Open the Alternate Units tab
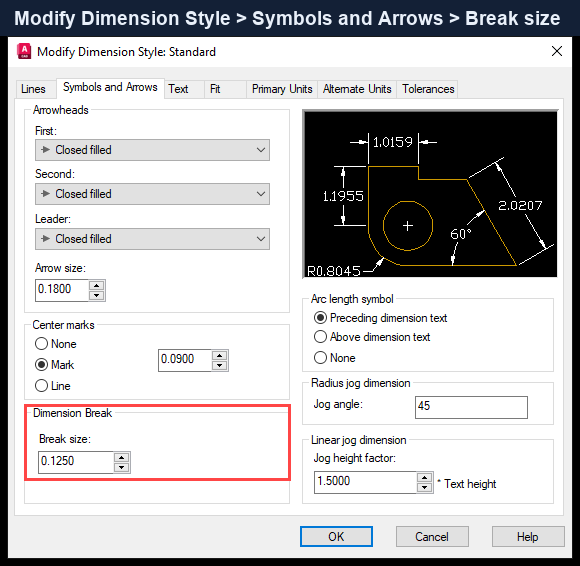Image resolution: width=580 pixels, height=566 pixels. tap(357, 89)
